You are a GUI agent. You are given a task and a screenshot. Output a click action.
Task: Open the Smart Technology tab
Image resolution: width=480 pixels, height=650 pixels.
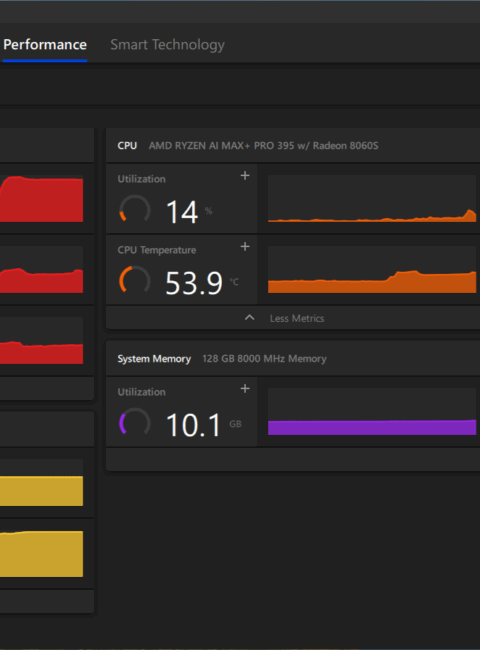[167, 45]
